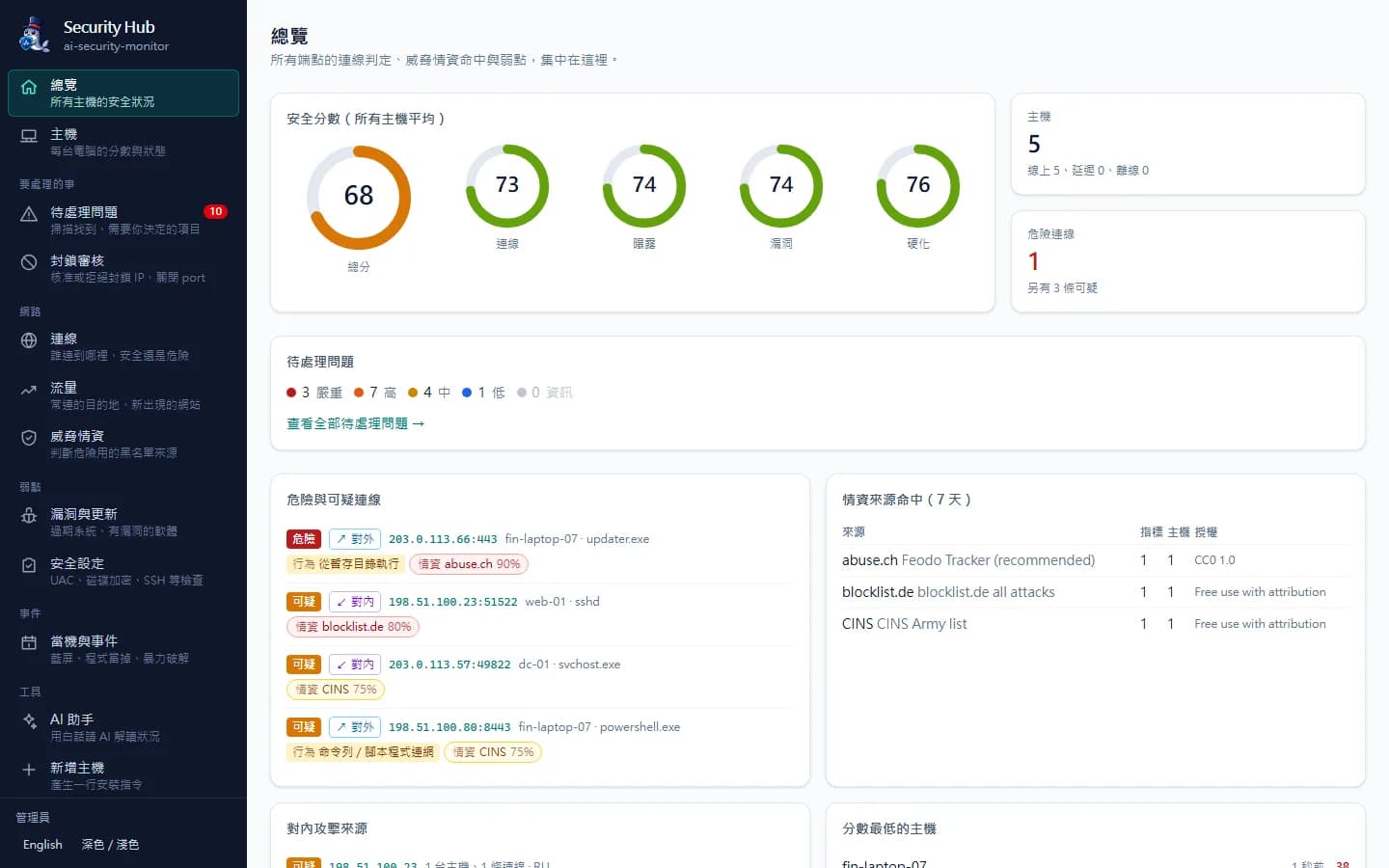The height and width of the screenshot is (868, 1389).
Task: Click the 76 硬化 score ring
Action: (x=918, y=186)
